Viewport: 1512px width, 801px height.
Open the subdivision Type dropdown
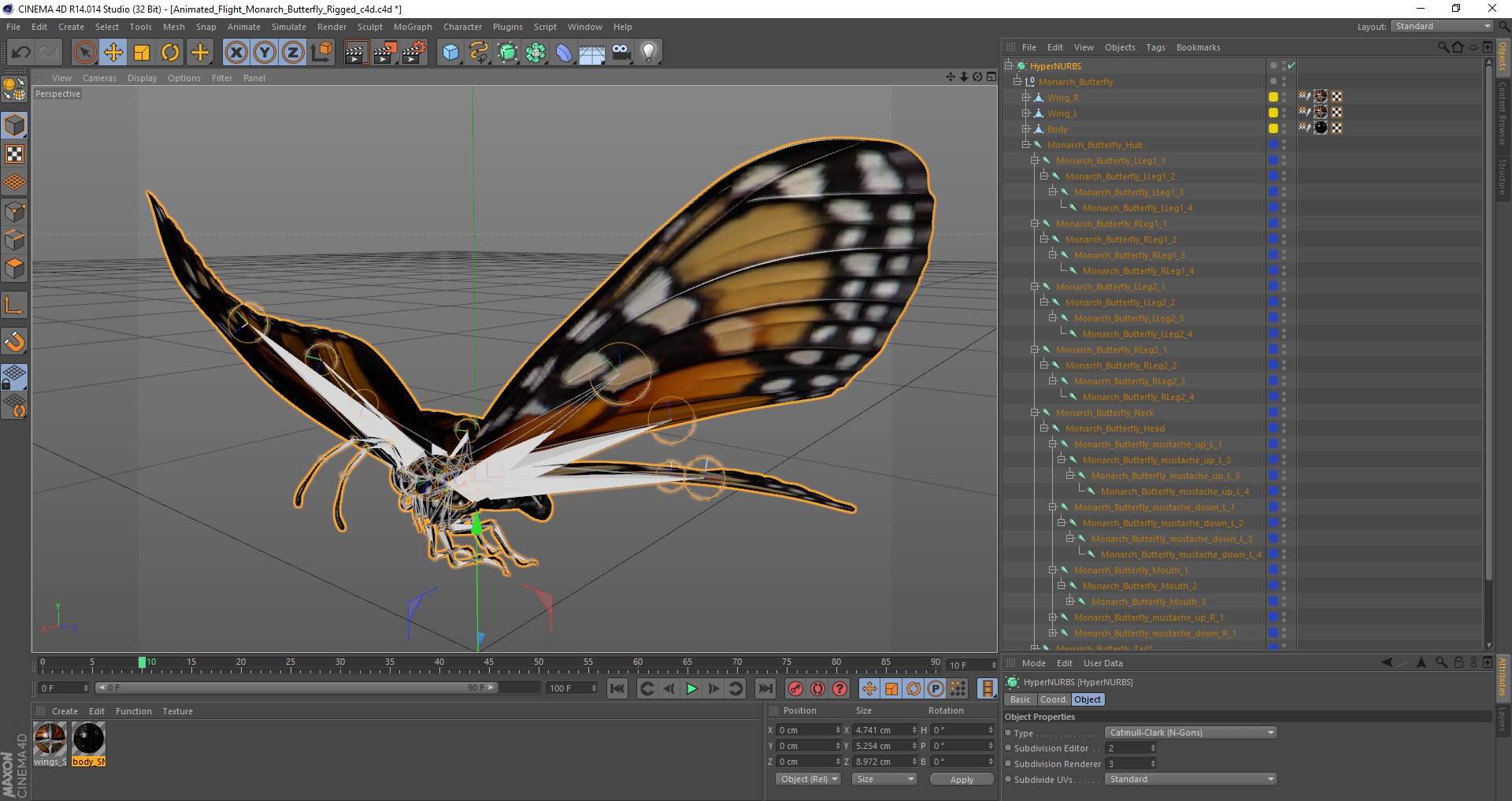click(1190, 732)
